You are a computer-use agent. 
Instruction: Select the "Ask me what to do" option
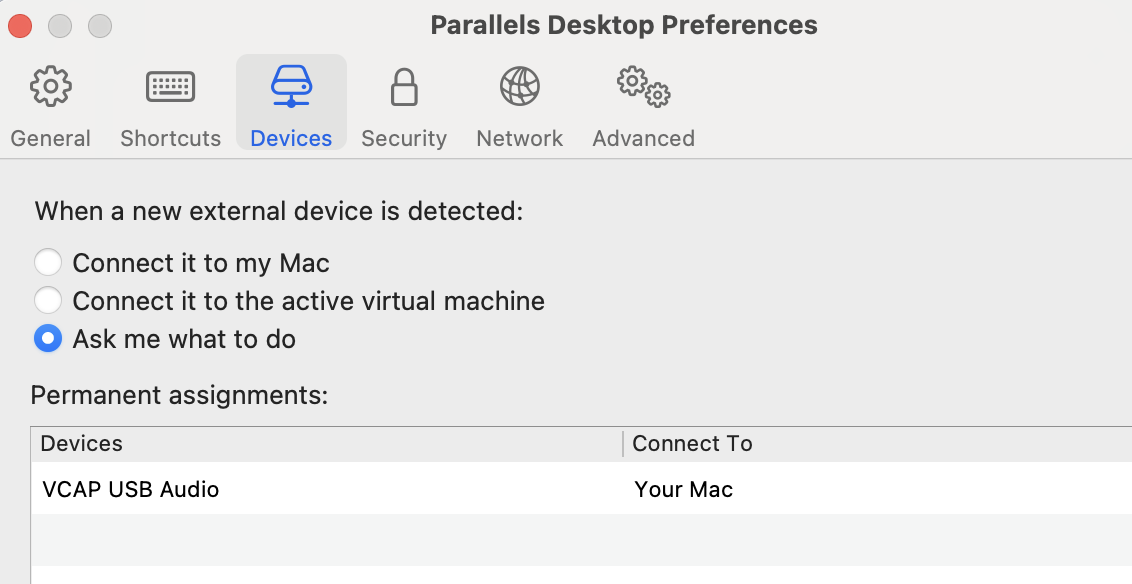[48, 339]
